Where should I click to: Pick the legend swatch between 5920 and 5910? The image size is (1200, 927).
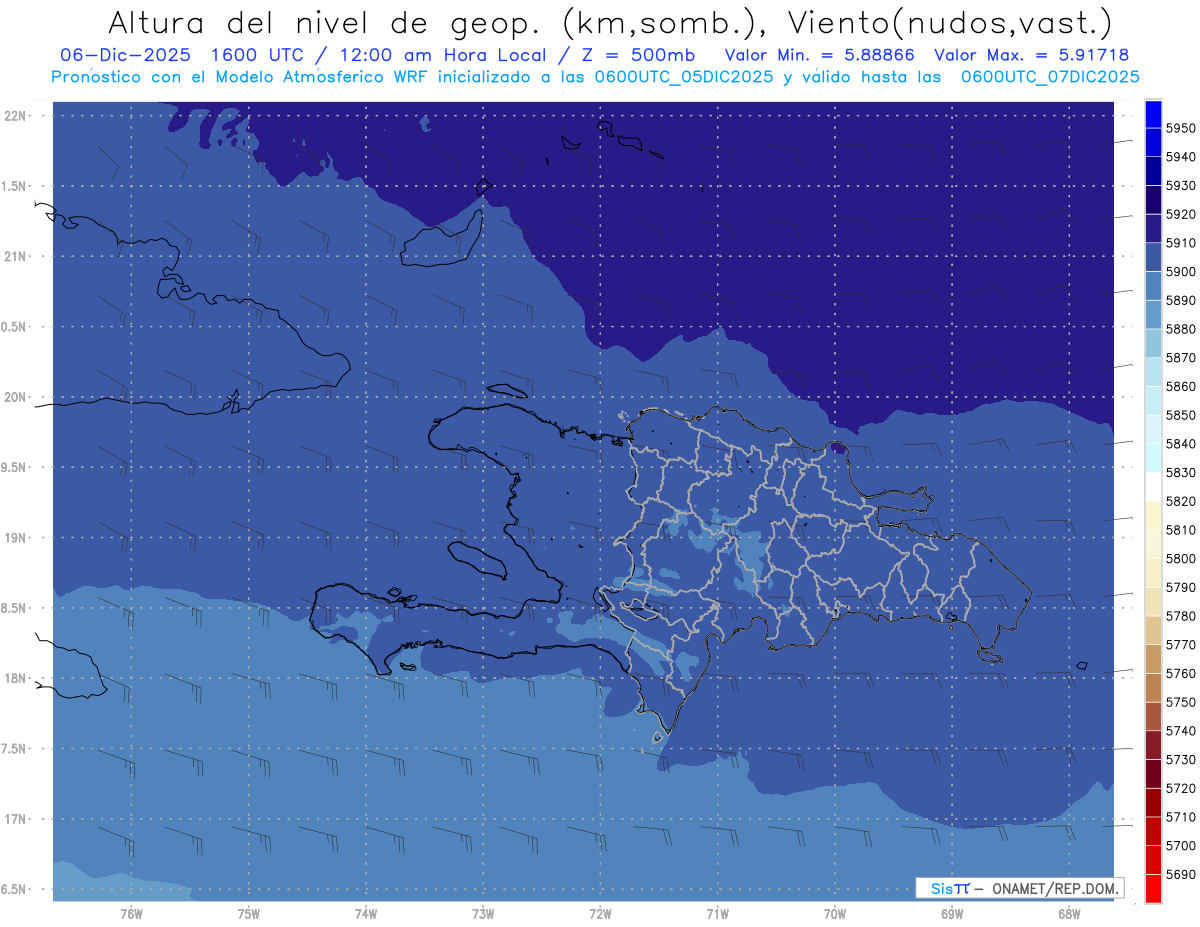[x=1153, y=228]
